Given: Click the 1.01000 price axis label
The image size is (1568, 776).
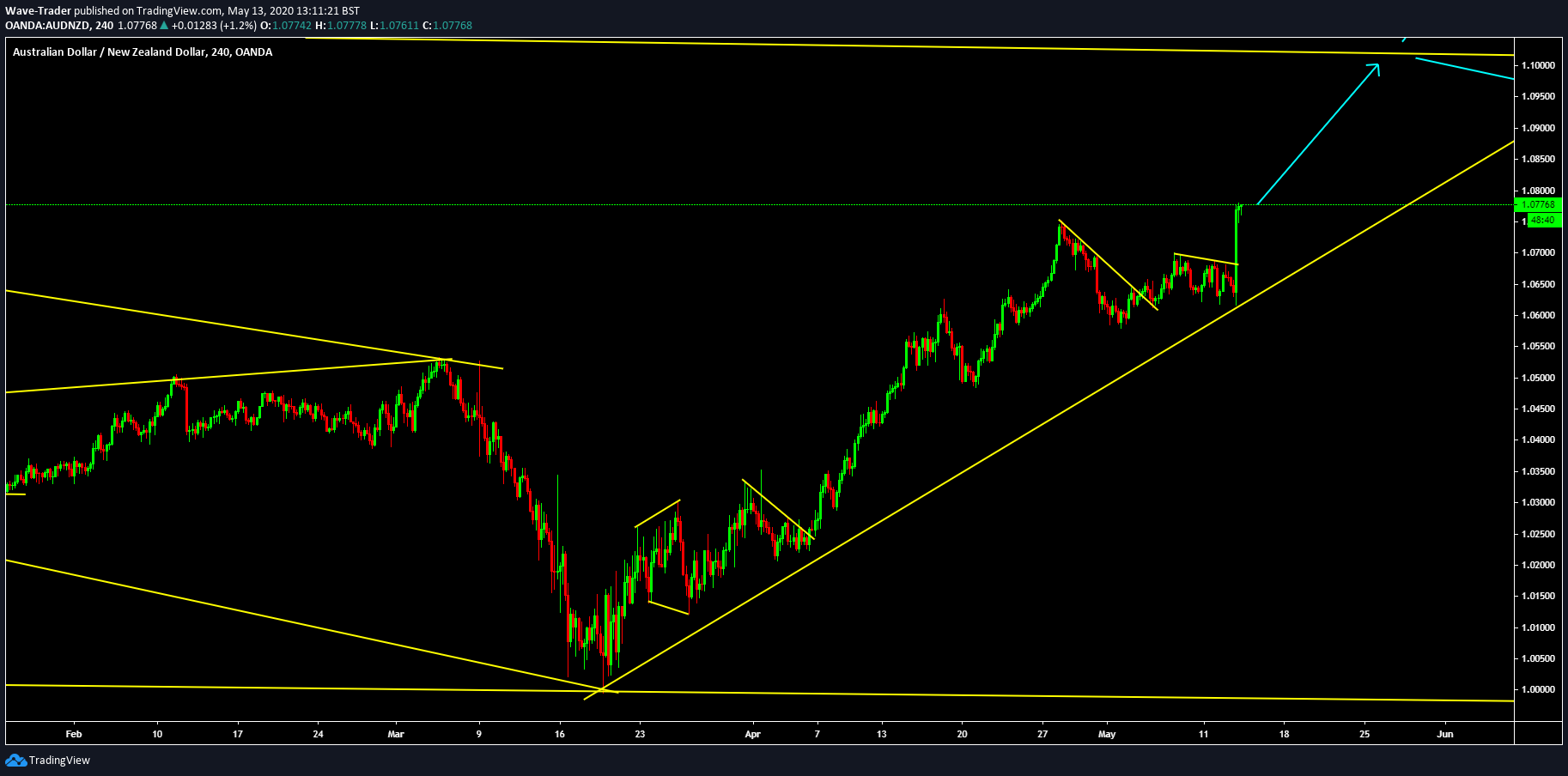Looking at the screenshot, I should 1538,627.
